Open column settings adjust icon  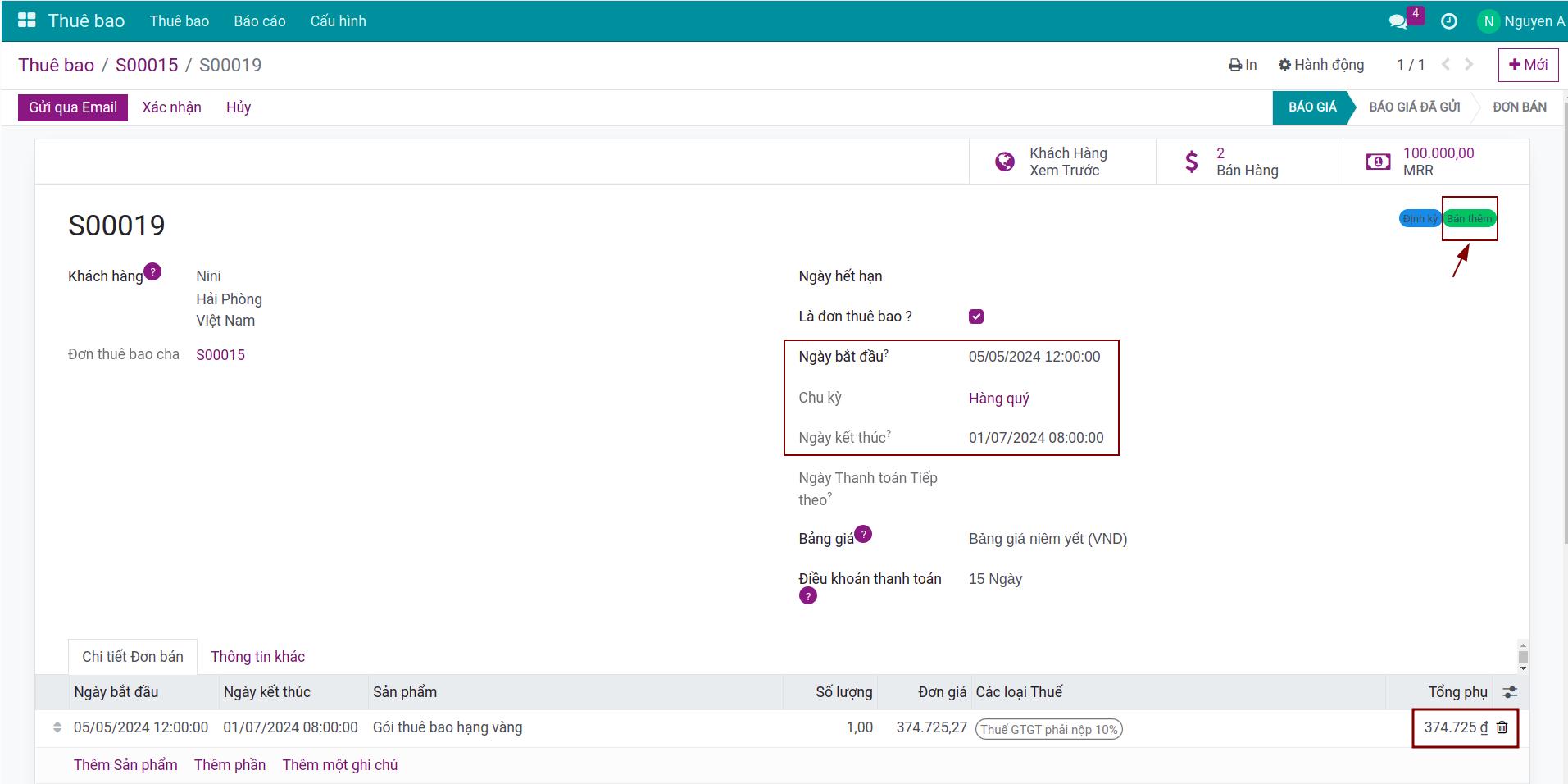1510,692
